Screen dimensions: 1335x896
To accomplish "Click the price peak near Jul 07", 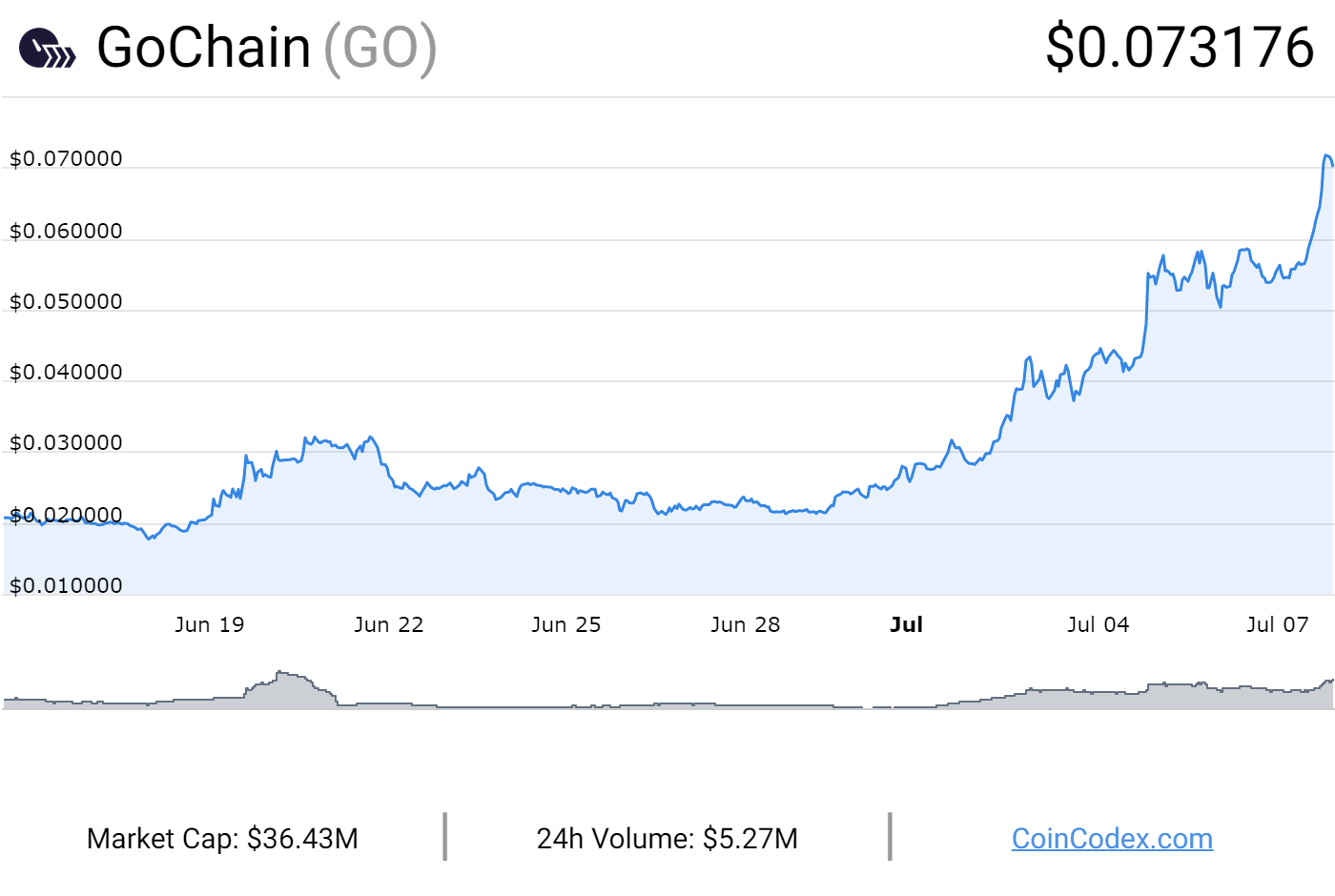I will point(1326,155).
